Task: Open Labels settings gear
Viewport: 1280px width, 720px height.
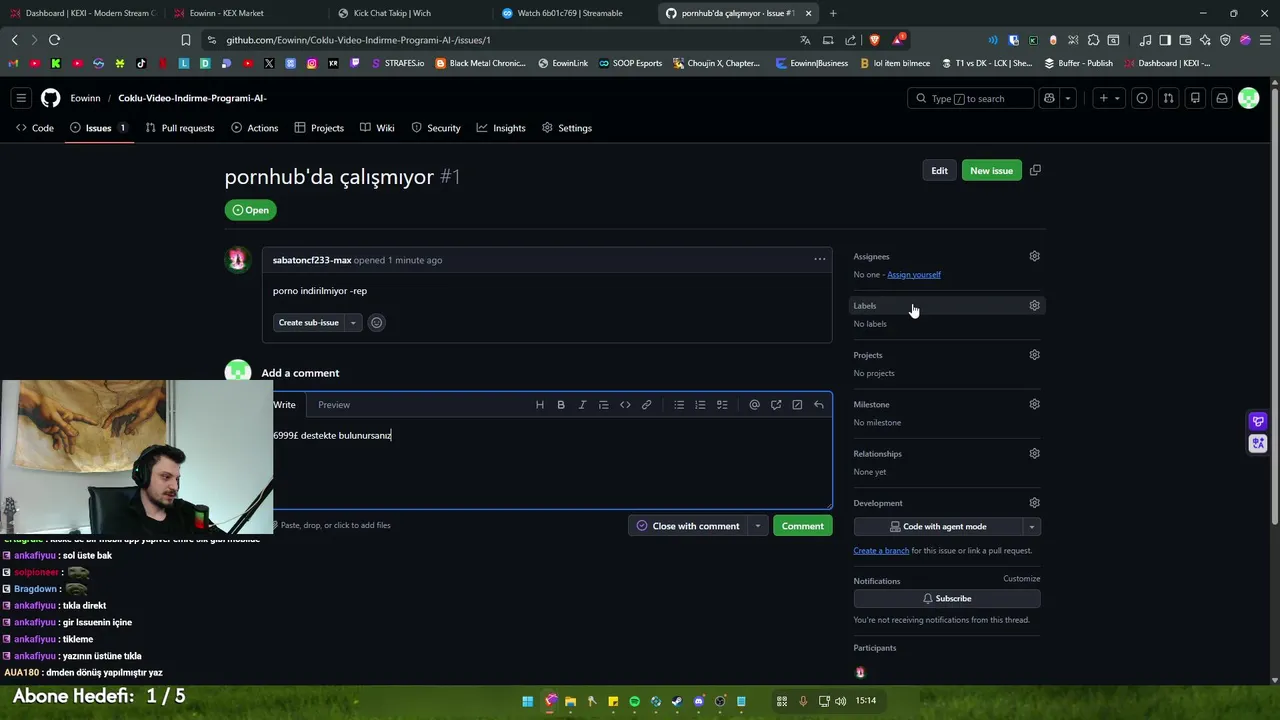Action: (x=1034, y=305)
